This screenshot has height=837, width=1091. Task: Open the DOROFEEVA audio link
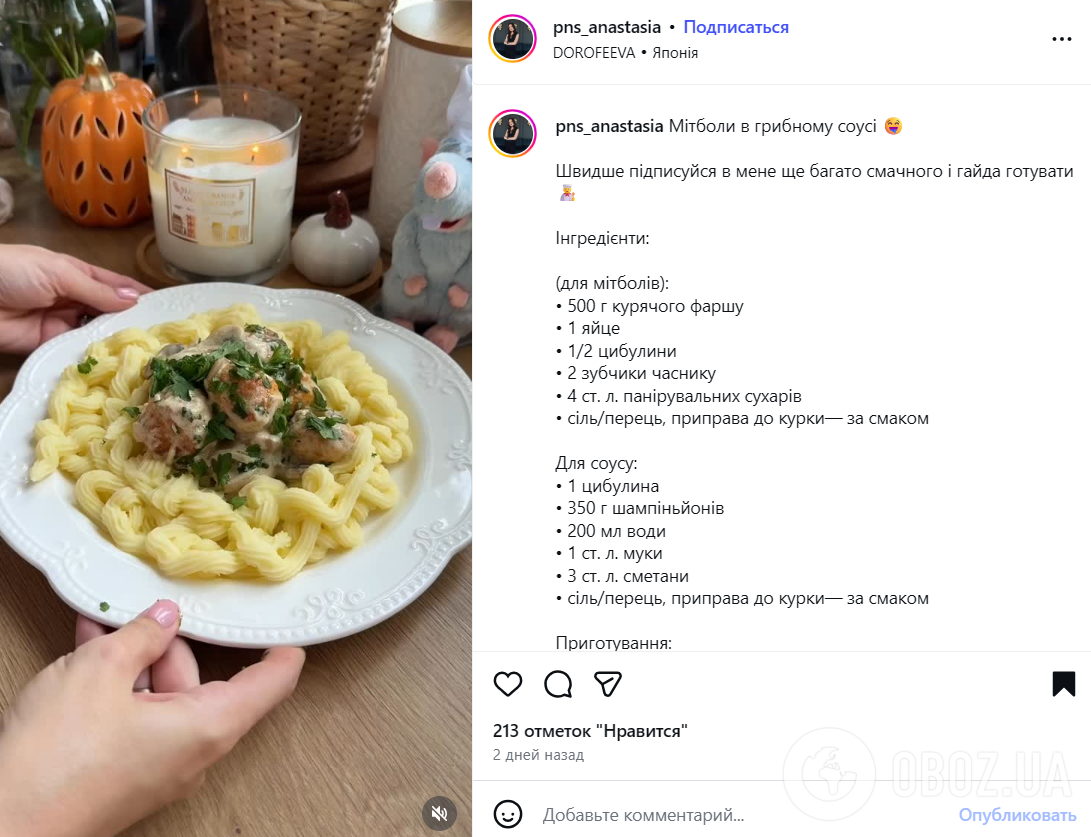click(594, 53)
